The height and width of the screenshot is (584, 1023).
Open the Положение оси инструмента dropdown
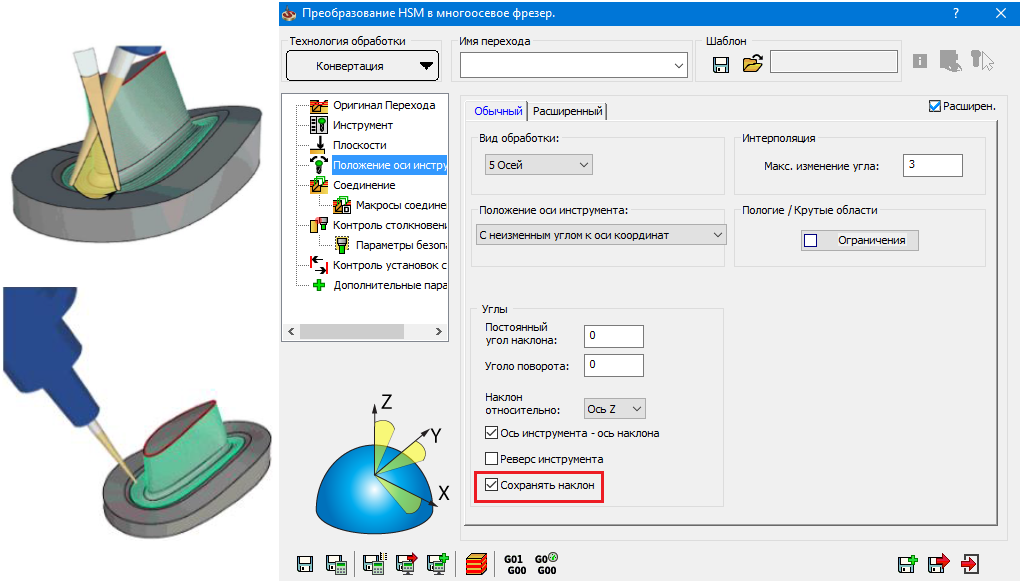[x=602, y=235]
